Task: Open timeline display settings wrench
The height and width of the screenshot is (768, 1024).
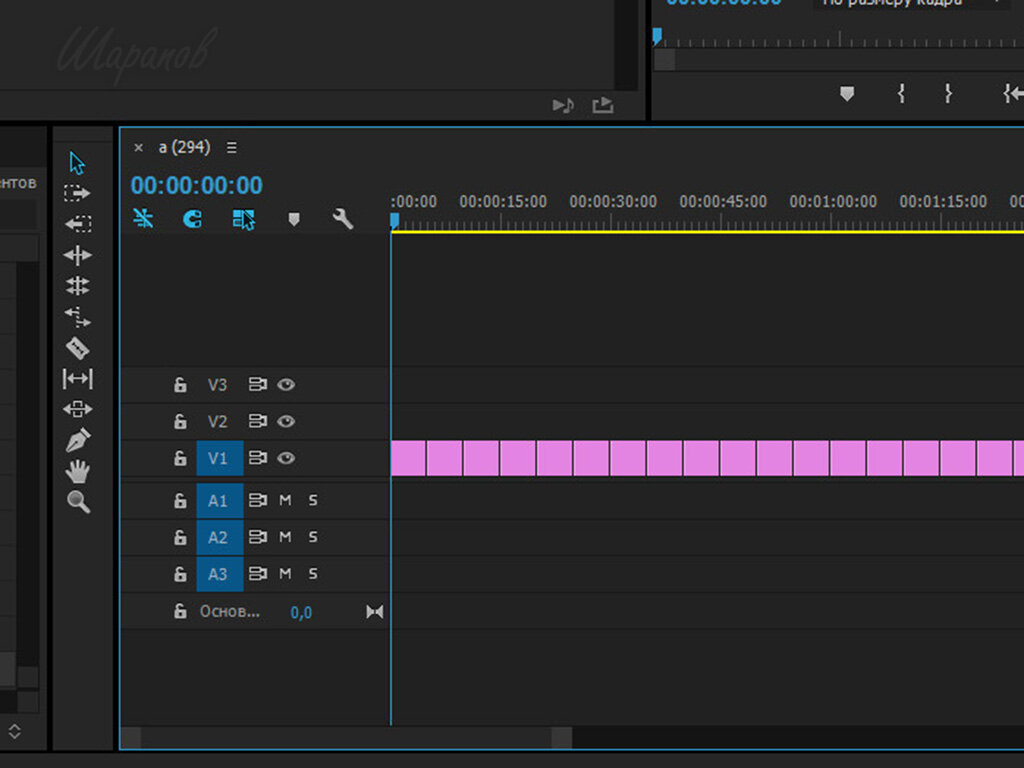Action: coord(343,219)
